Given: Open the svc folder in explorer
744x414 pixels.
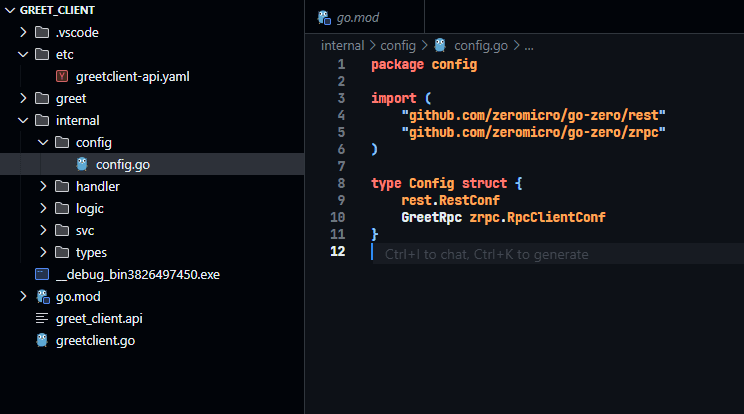Looking at the screenshot, I should click(x=85, y=230).
